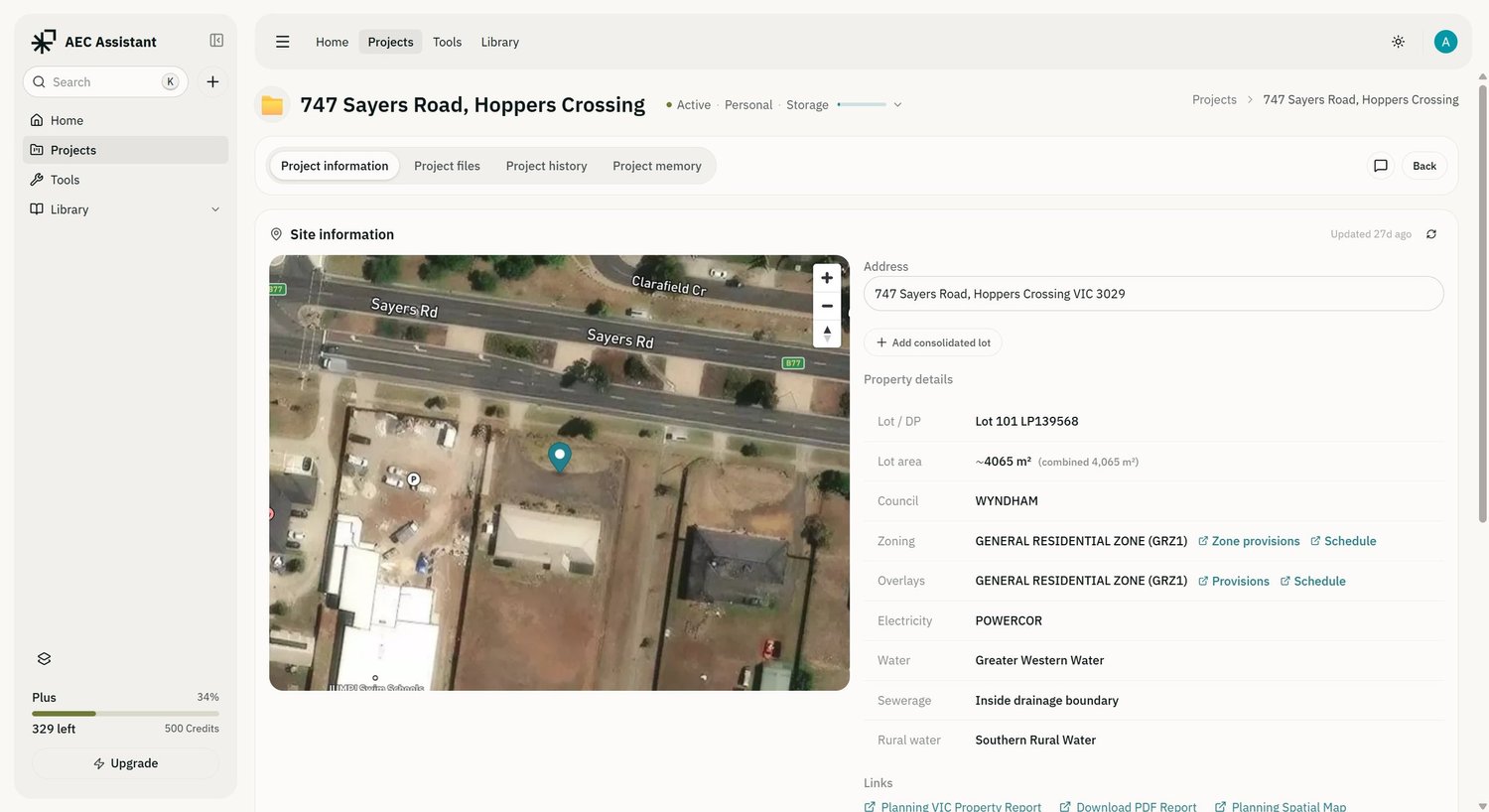Click the Storage usage bar
The width and height of the screenshot is (1489, 812).
coord(862,104)
